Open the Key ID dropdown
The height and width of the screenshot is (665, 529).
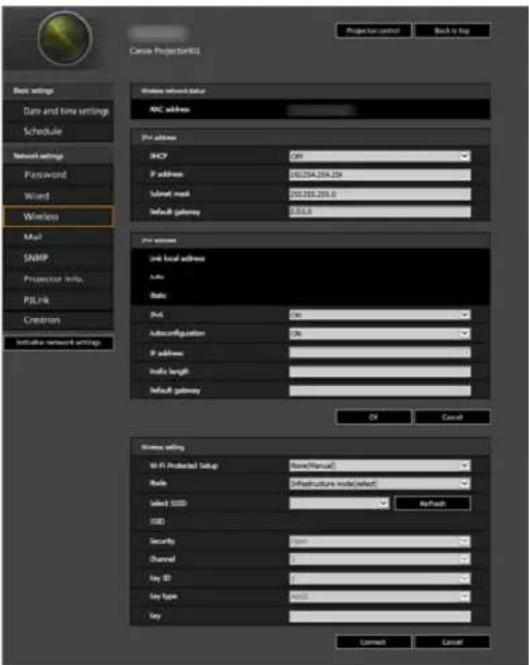pyautogui.click(x=380, y=578)
